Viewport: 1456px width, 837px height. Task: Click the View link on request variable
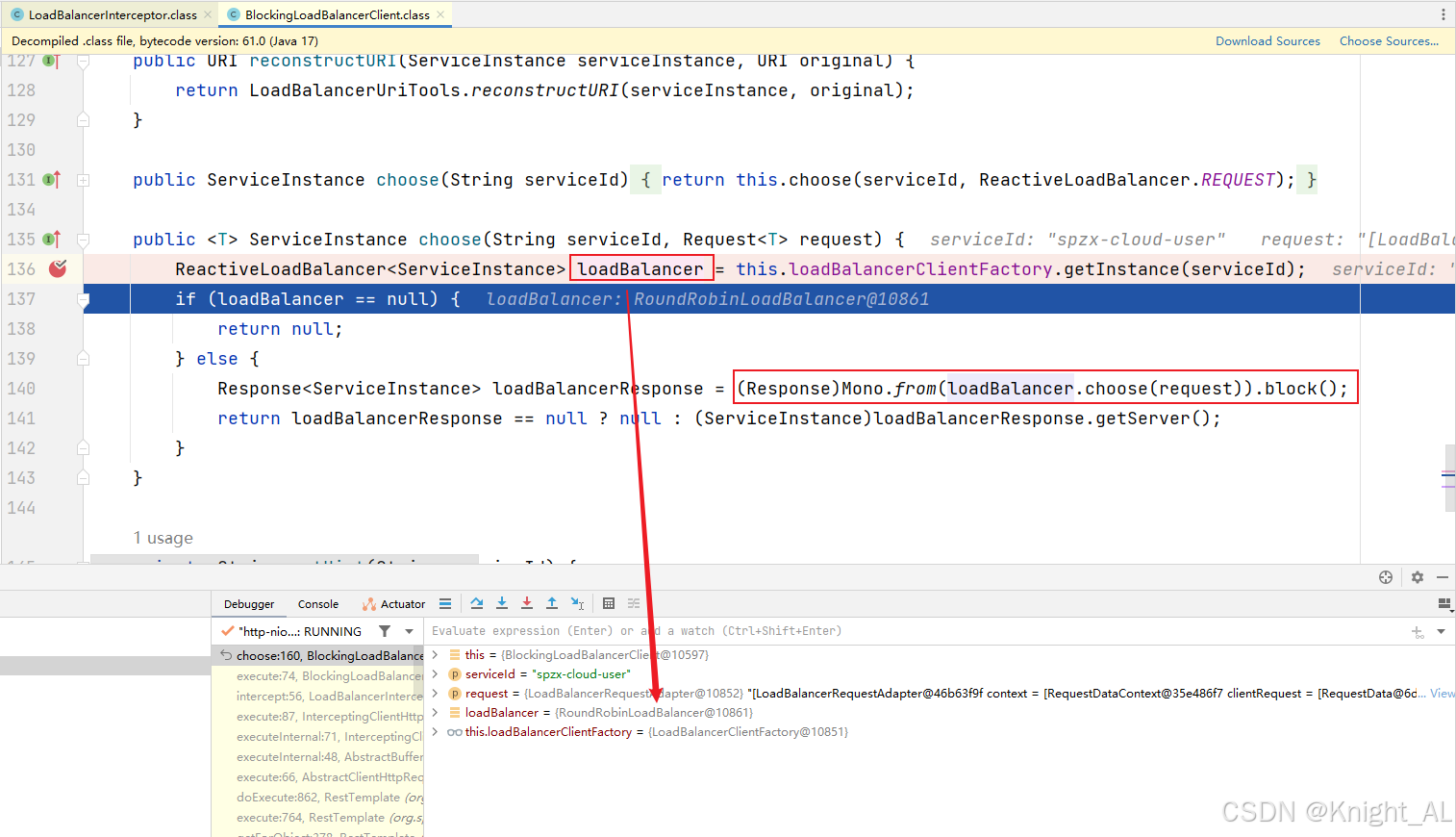(1443, 694)
